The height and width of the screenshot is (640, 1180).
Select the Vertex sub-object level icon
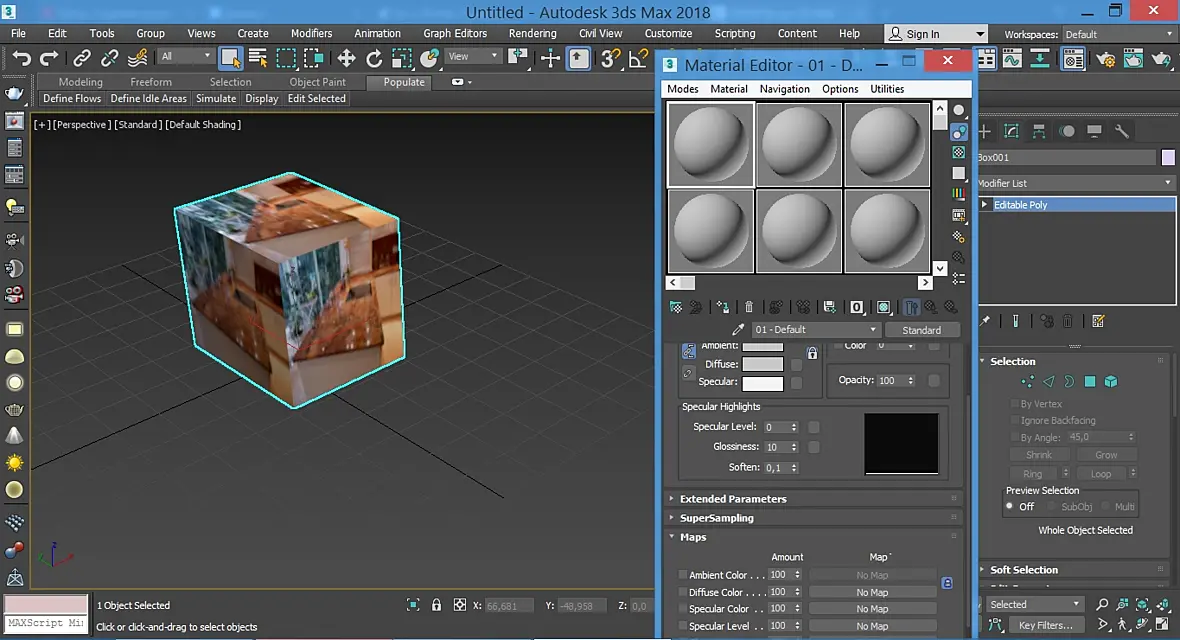click(x=1027, y=382)
